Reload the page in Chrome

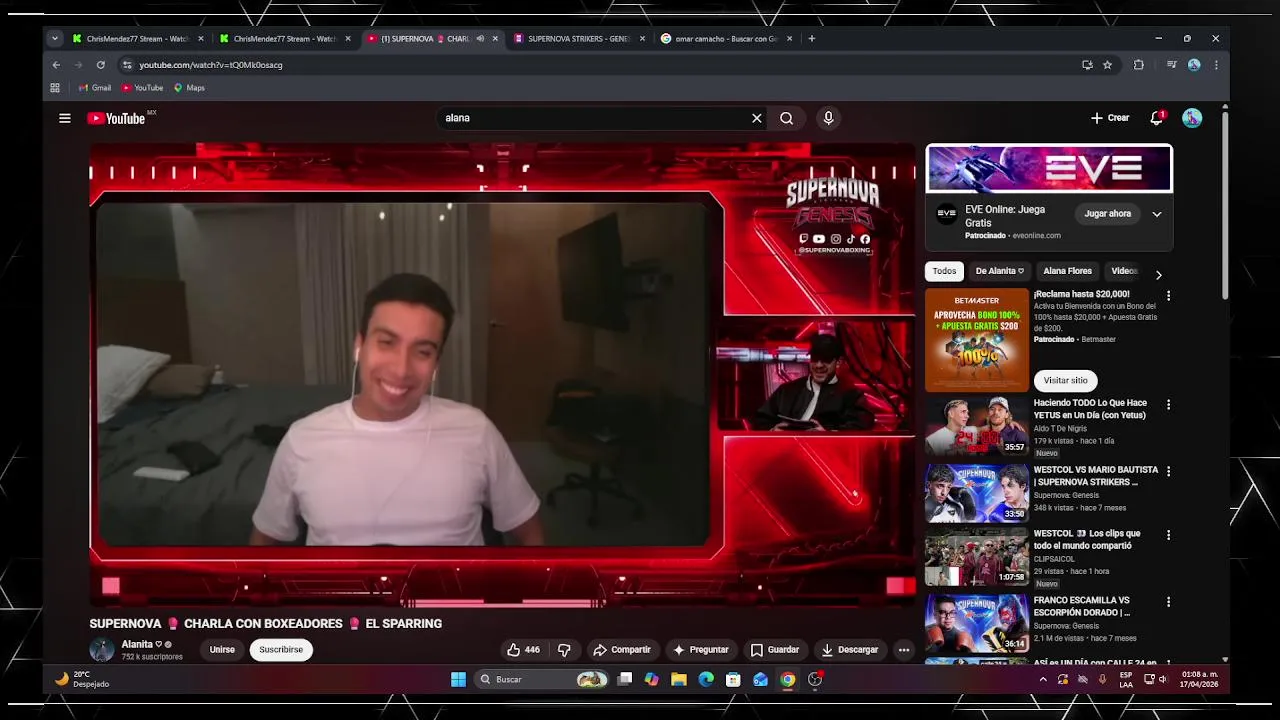(x=101, y=65)
